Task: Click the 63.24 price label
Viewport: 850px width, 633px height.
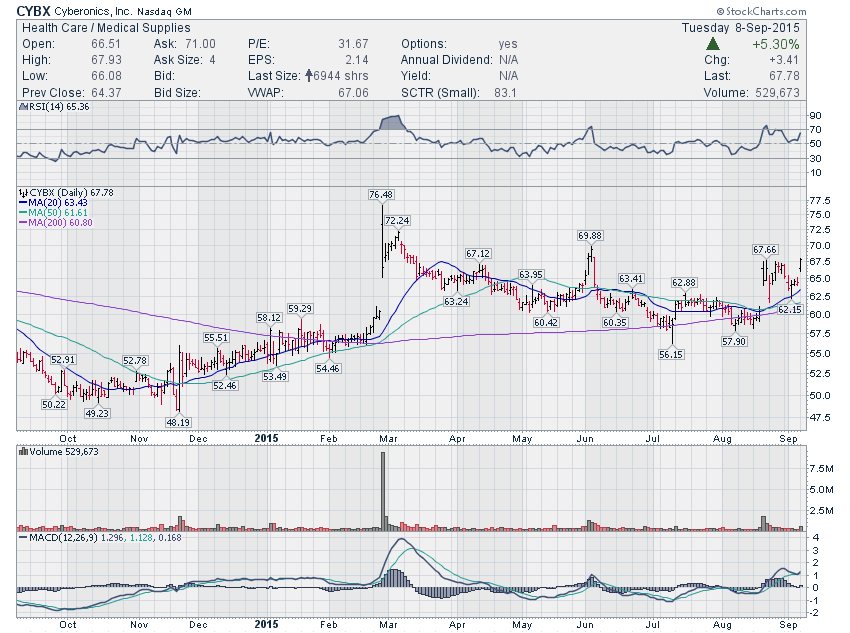Action: [x=456, y=301]
